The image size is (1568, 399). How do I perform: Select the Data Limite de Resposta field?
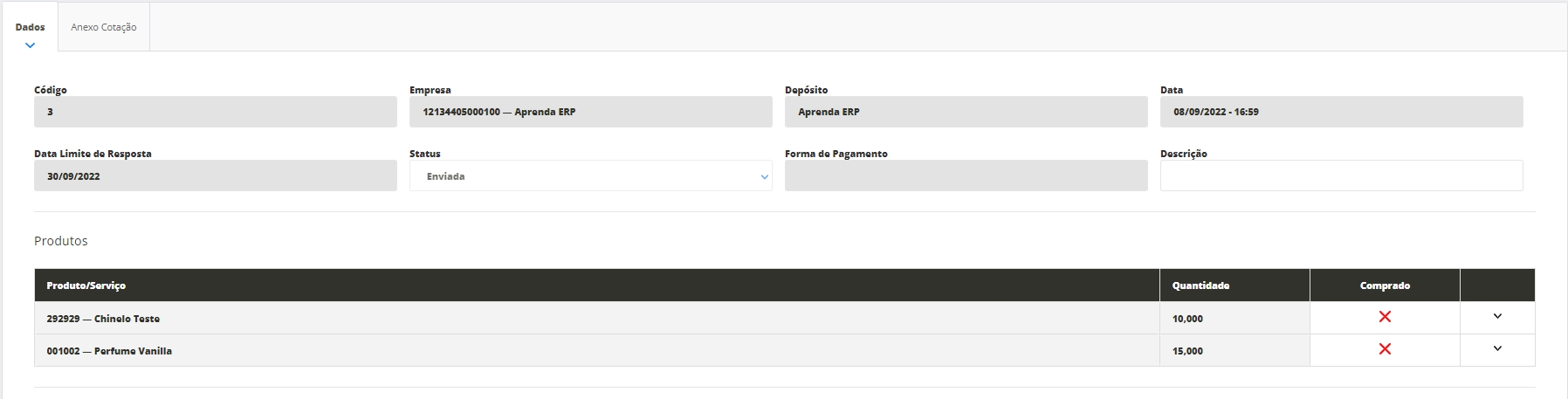coord(215,176)
